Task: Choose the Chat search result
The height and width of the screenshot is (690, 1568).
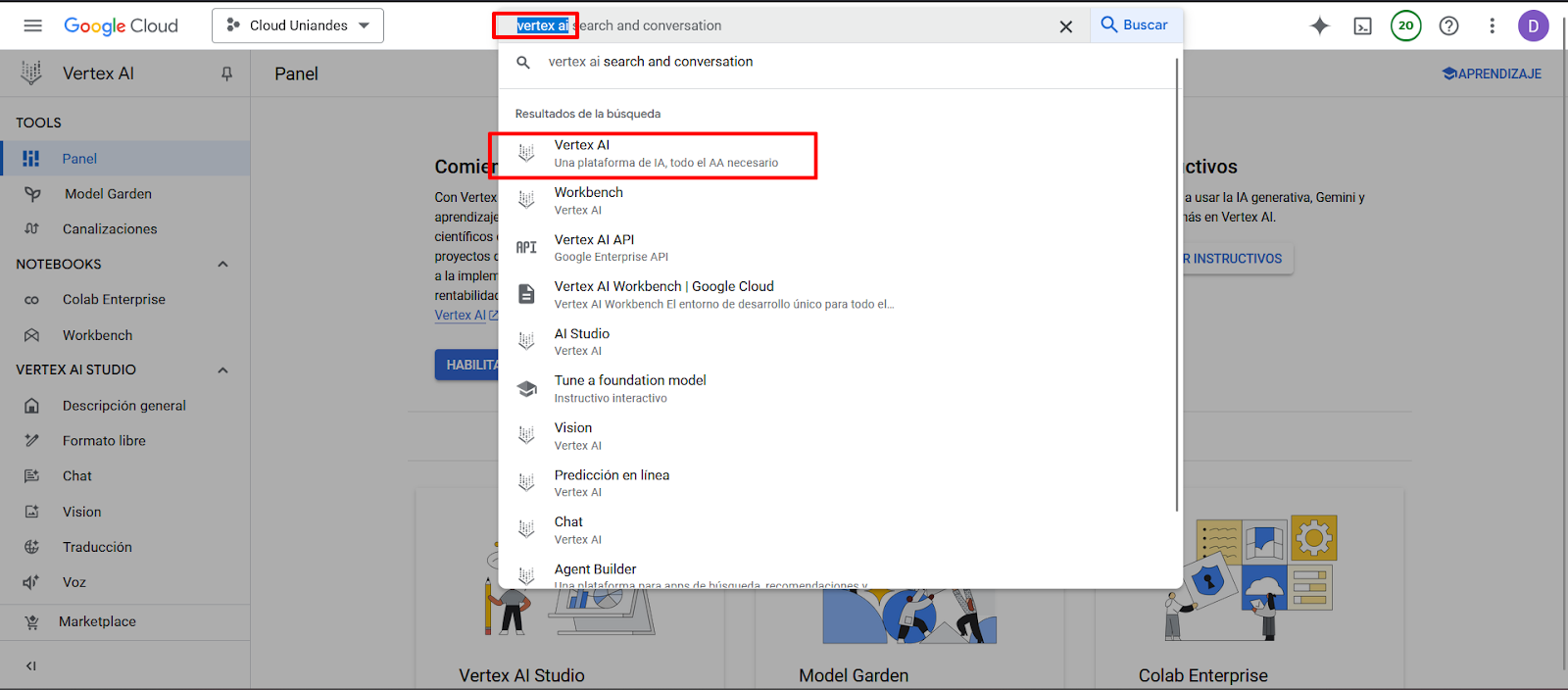Action: coord(838,529)
